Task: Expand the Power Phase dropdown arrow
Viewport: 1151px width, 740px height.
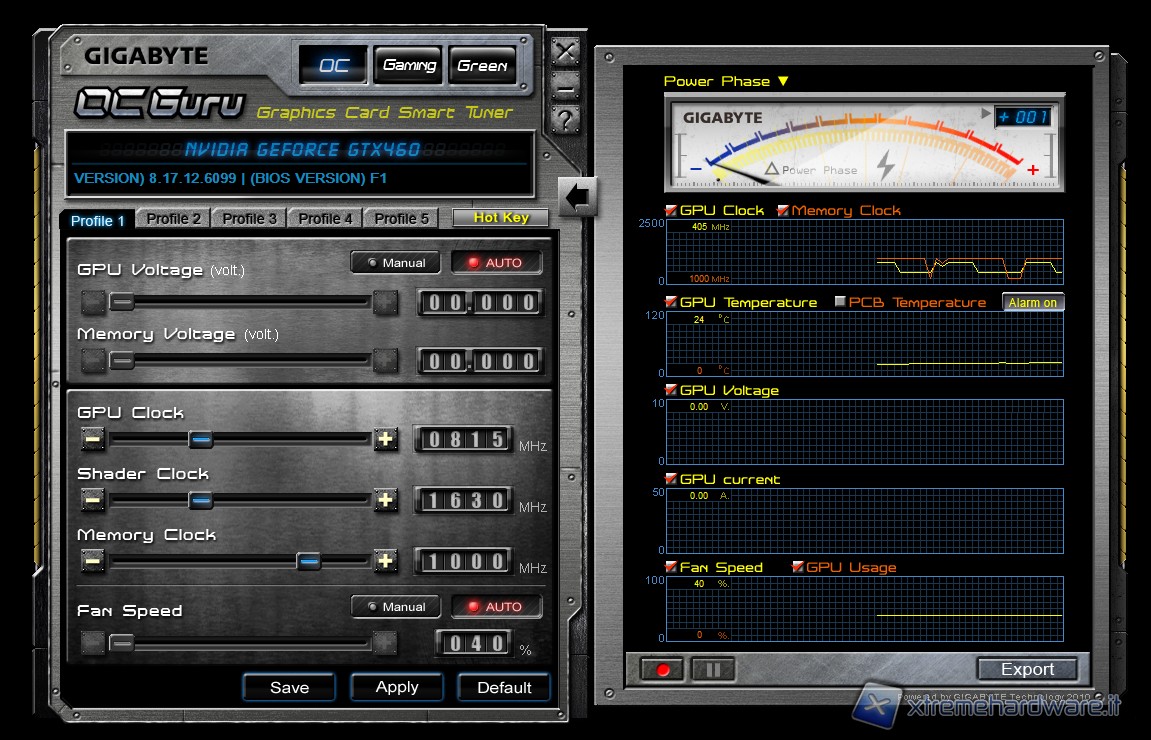Action: (x=783, y=81)
